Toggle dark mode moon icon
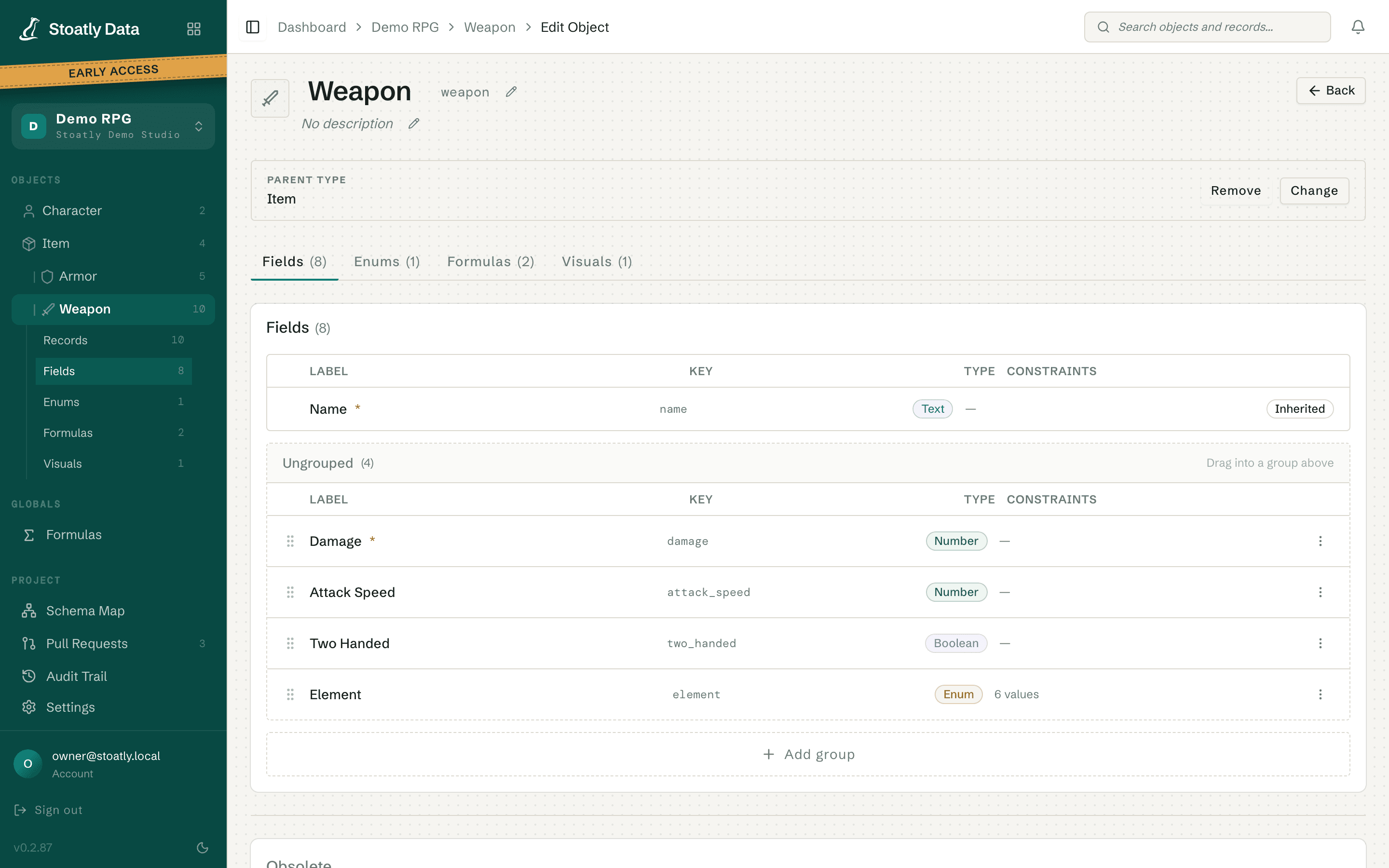Screen dimensions: 1389x868 (x=203, y=847)
